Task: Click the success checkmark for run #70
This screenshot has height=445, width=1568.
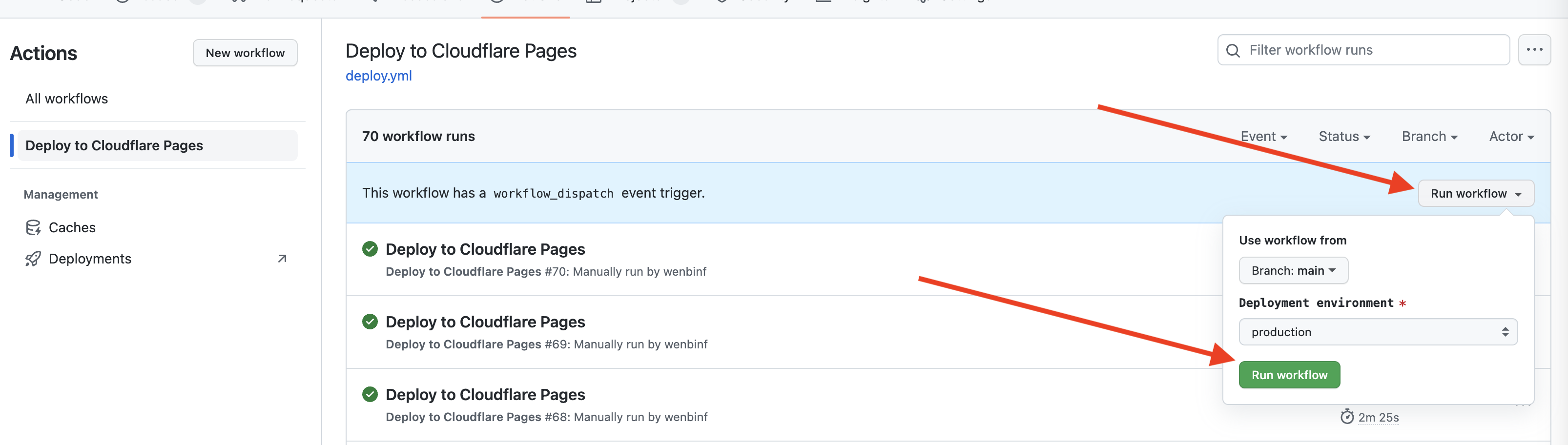Action: [x=370, y=249]
